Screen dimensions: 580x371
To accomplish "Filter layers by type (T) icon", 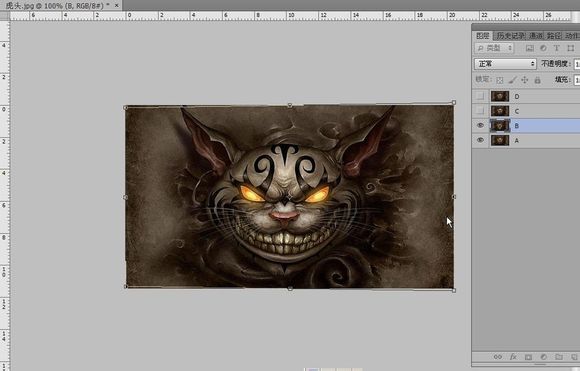I will [556, 48].
